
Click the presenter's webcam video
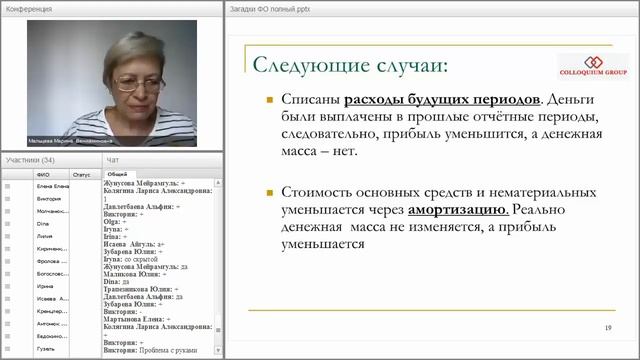[112, 83]
